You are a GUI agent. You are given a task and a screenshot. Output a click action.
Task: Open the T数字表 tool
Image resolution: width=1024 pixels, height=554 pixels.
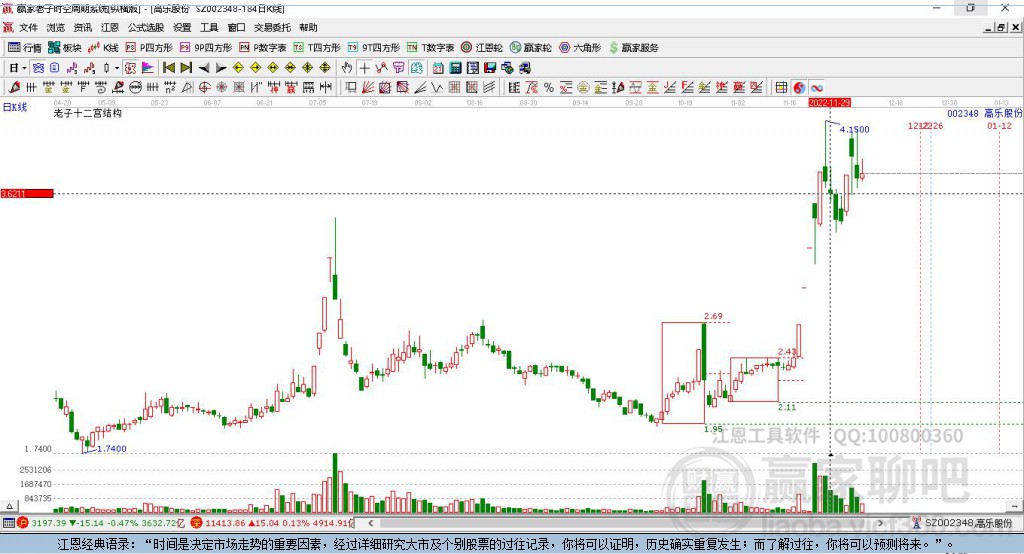(430, 48)
